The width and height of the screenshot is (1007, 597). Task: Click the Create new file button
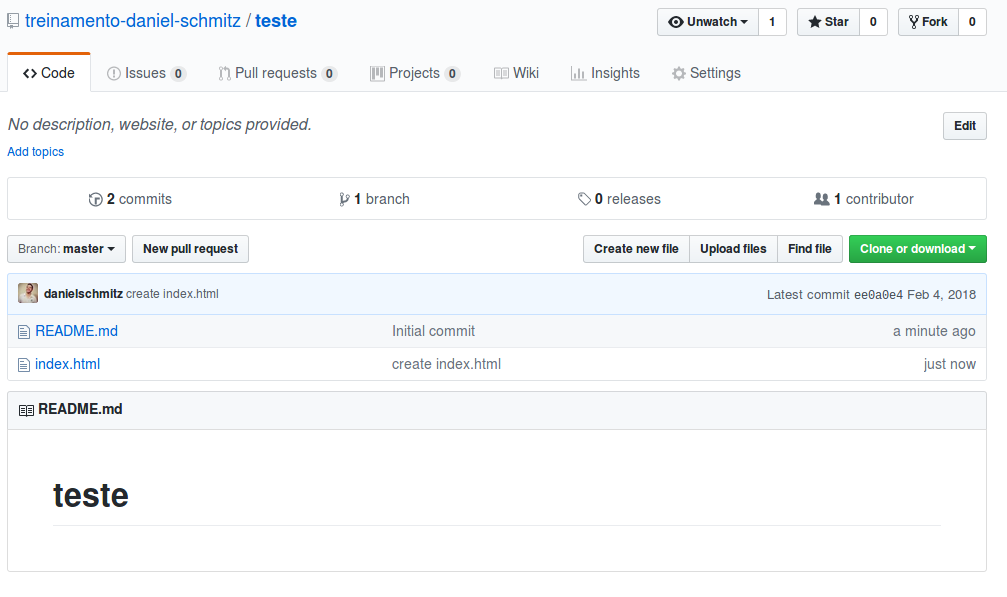pos(636,249)
